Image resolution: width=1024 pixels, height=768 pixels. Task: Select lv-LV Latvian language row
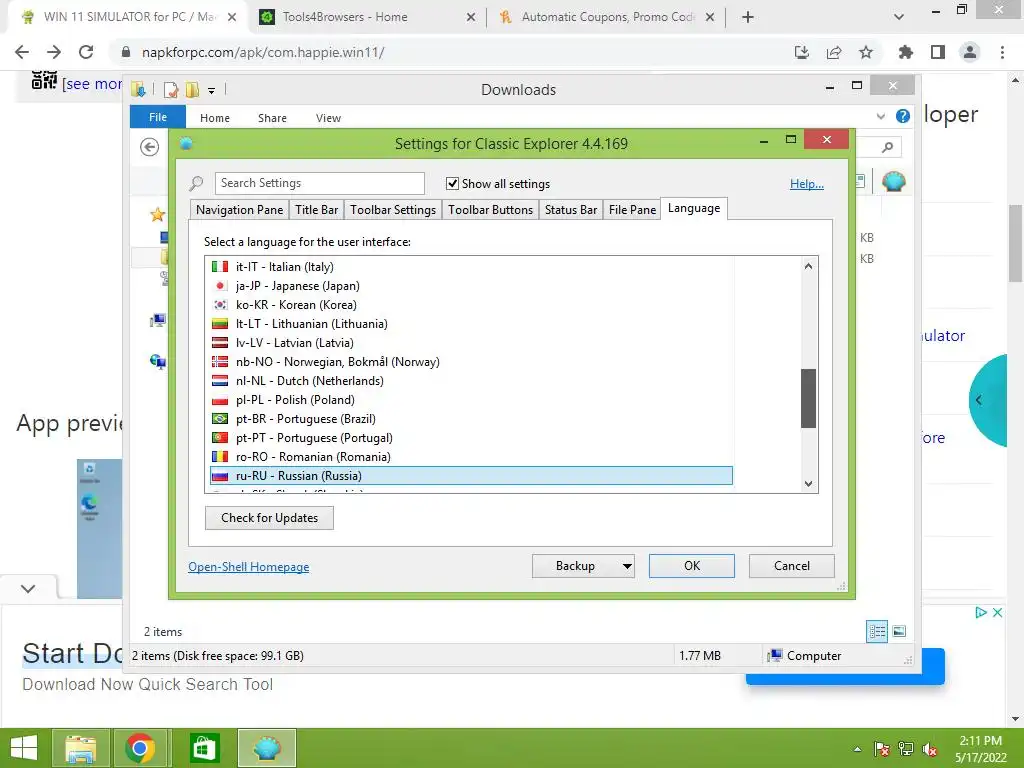click(x=471, y=342)
